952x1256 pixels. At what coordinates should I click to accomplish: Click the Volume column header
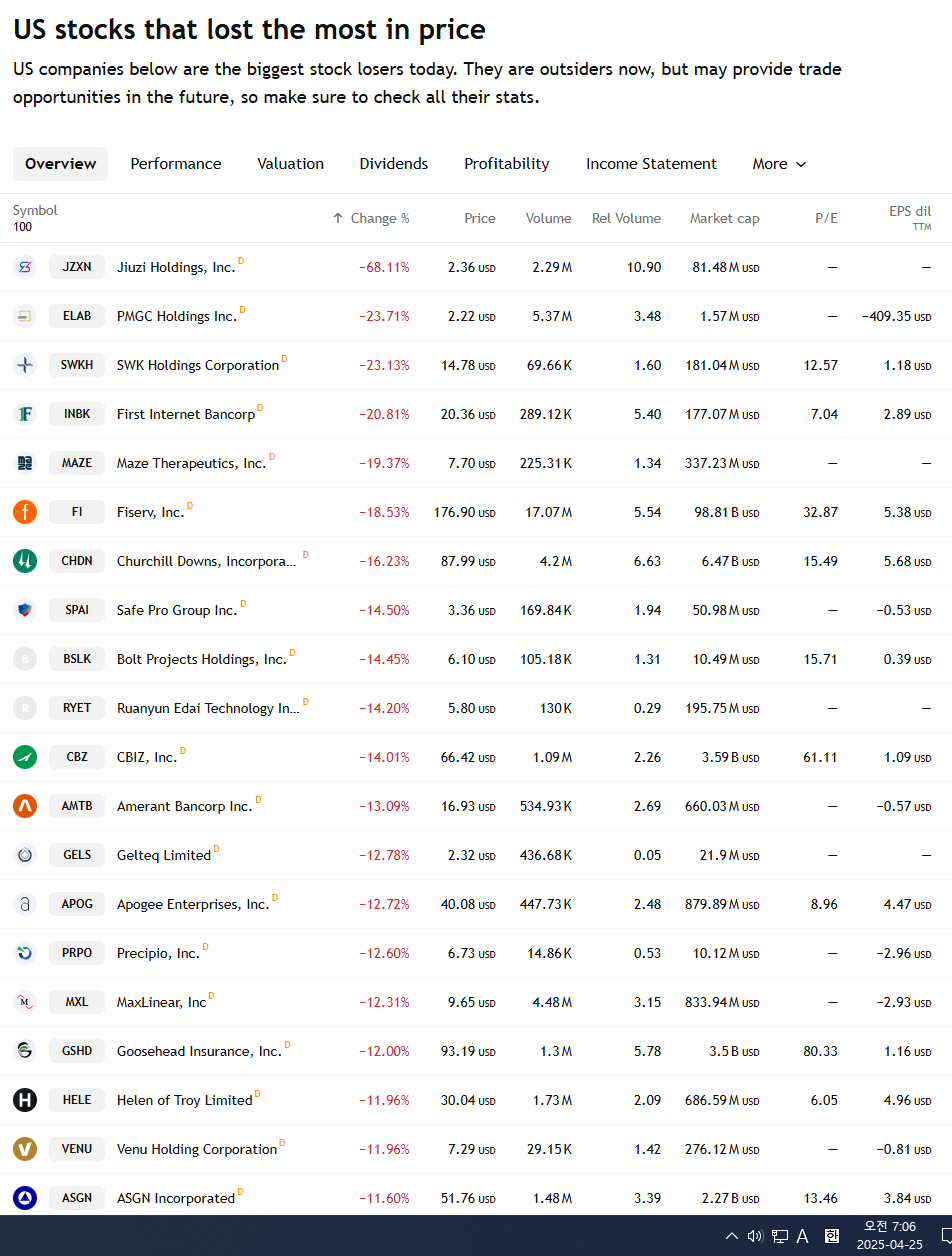pos(549,218)
